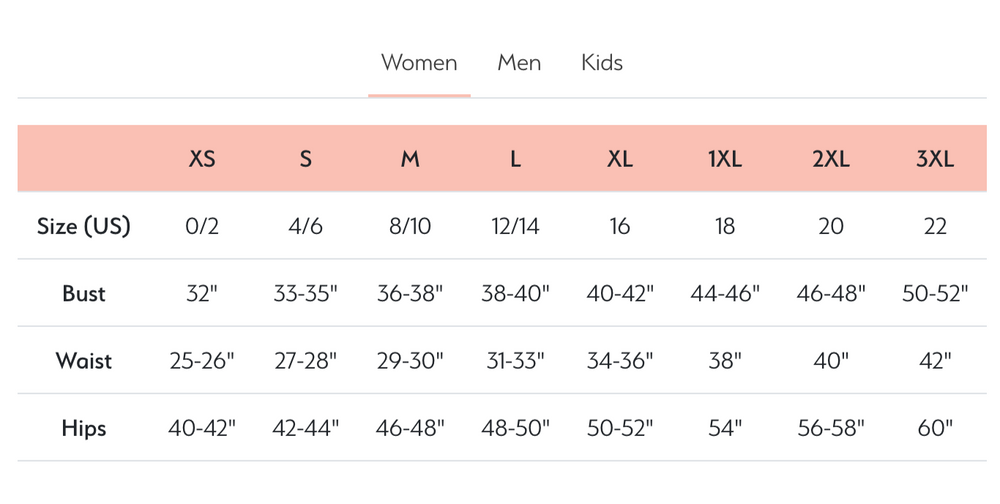Select the Bust row label

point(84,294)
